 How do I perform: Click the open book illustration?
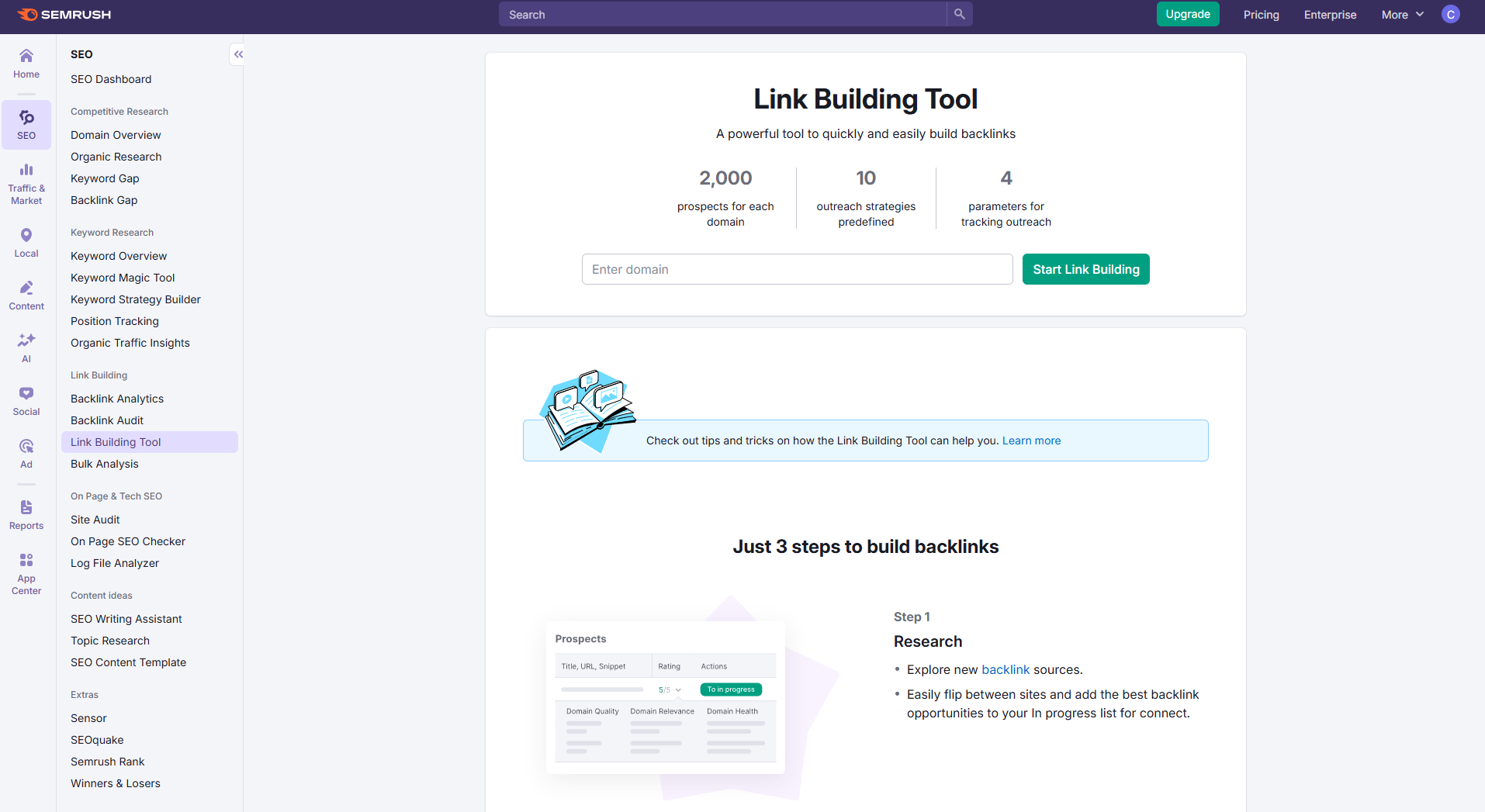(x=587, y=411)
